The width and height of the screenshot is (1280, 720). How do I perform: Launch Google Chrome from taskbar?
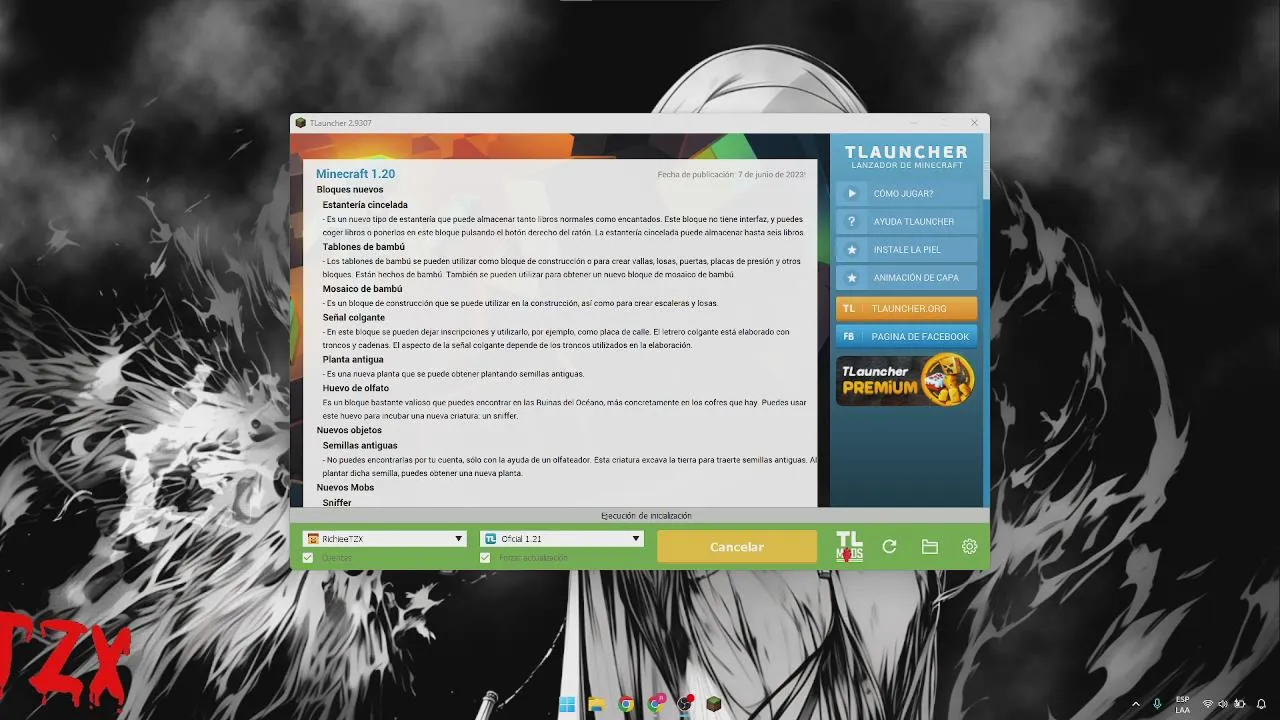pos(625,704)
